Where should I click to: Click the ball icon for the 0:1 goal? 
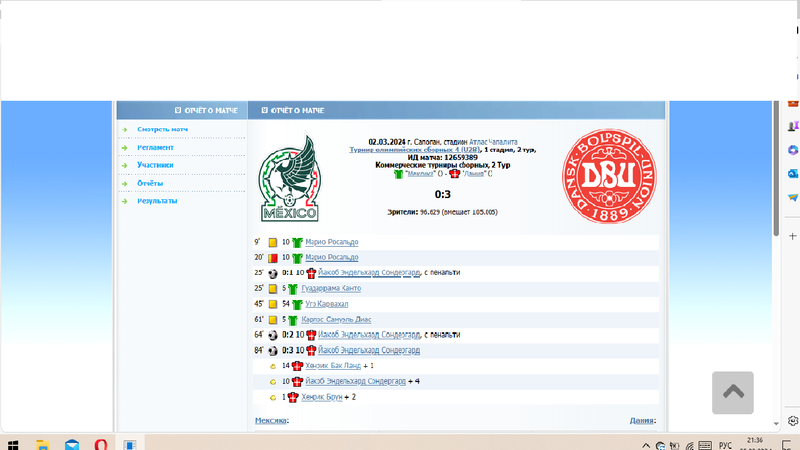(x=273, y=273)
